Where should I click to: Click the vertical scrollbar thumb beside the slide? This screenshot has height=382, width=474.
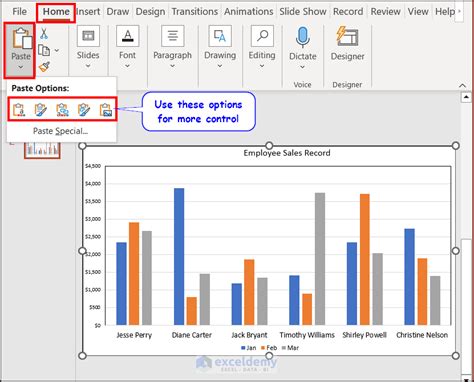pos(466,307)
